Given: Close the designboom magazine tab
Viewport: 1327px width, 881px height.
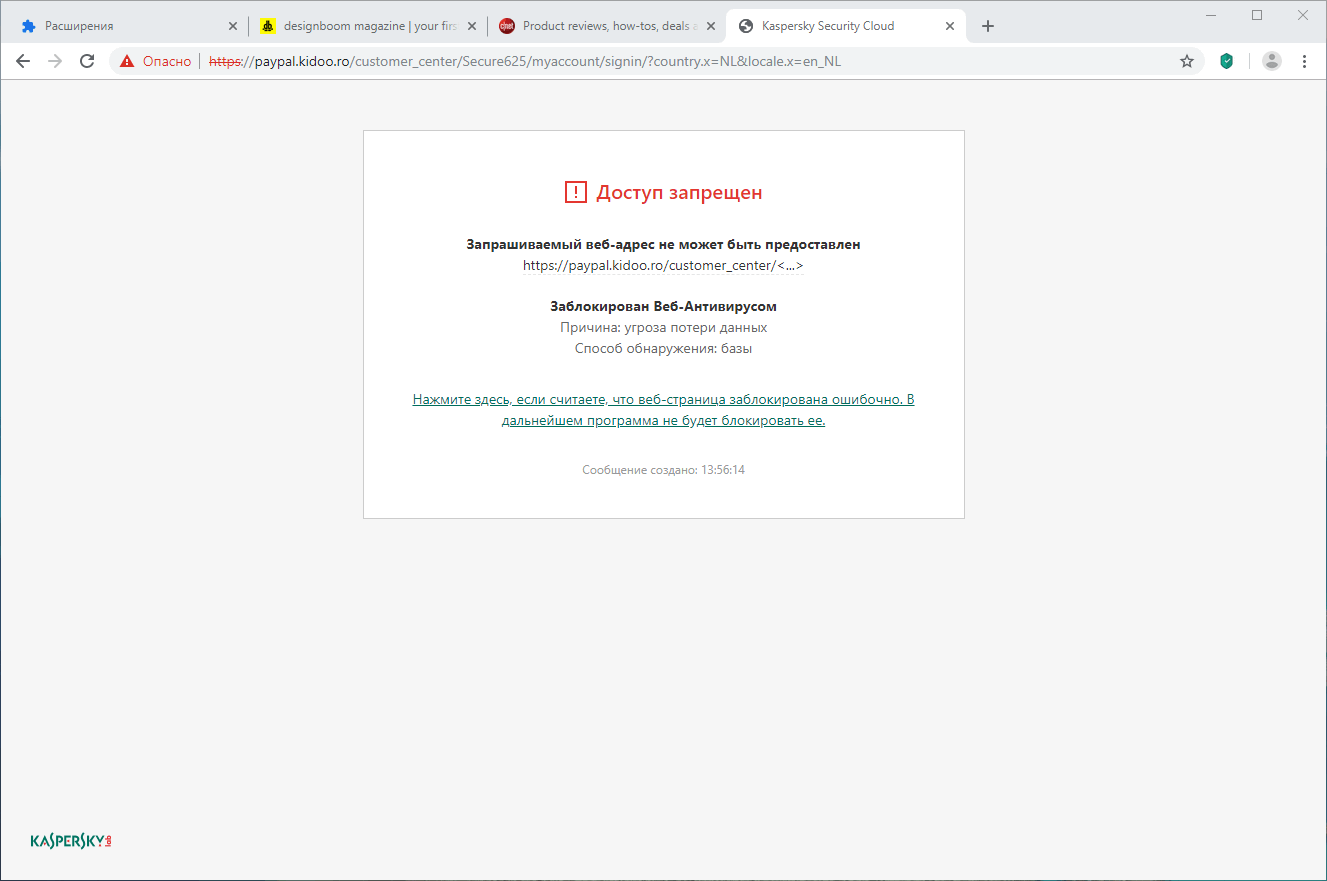Looking at the screenshot, I should tap(472, 27).
